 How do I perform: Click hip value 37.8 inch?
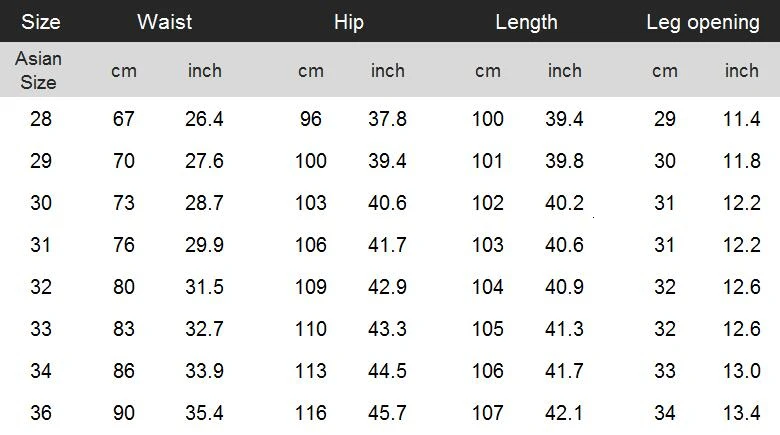(388, 119)
